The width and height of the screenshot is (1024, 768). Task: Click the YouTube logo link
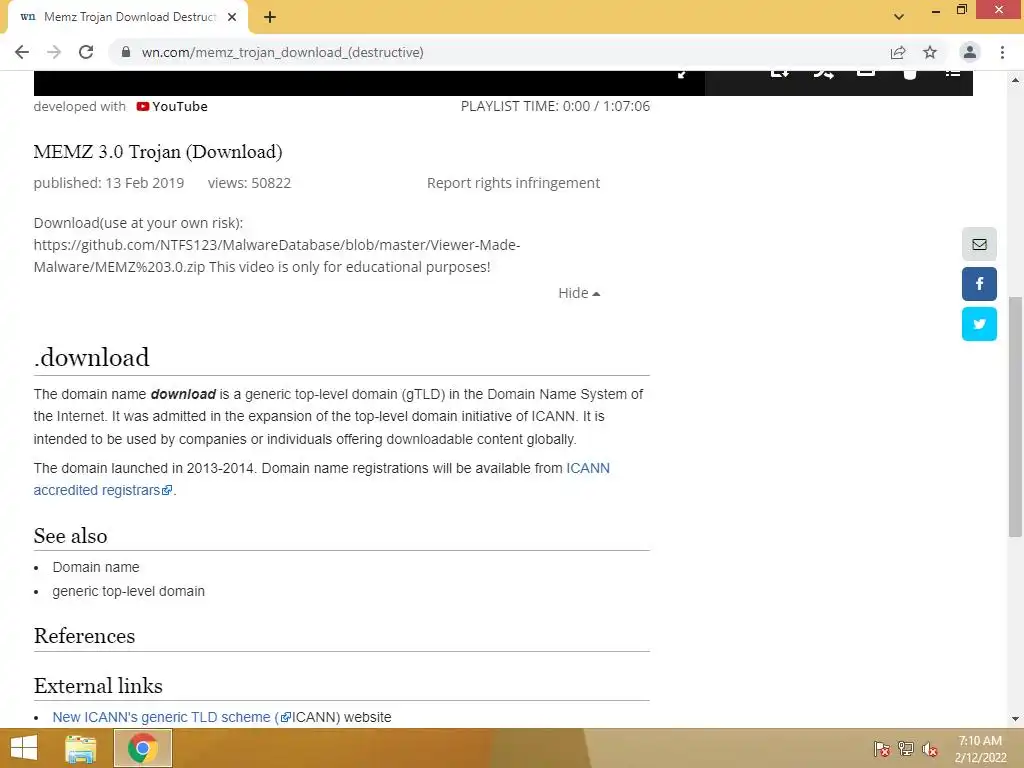[172, 106]
